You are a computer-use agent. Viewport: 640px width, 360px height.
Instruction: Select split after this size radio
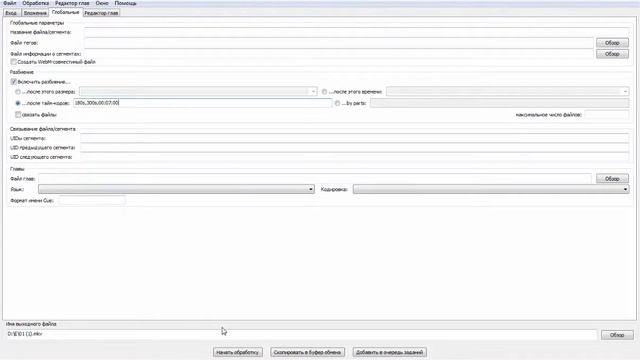click(x=18, y=92)
